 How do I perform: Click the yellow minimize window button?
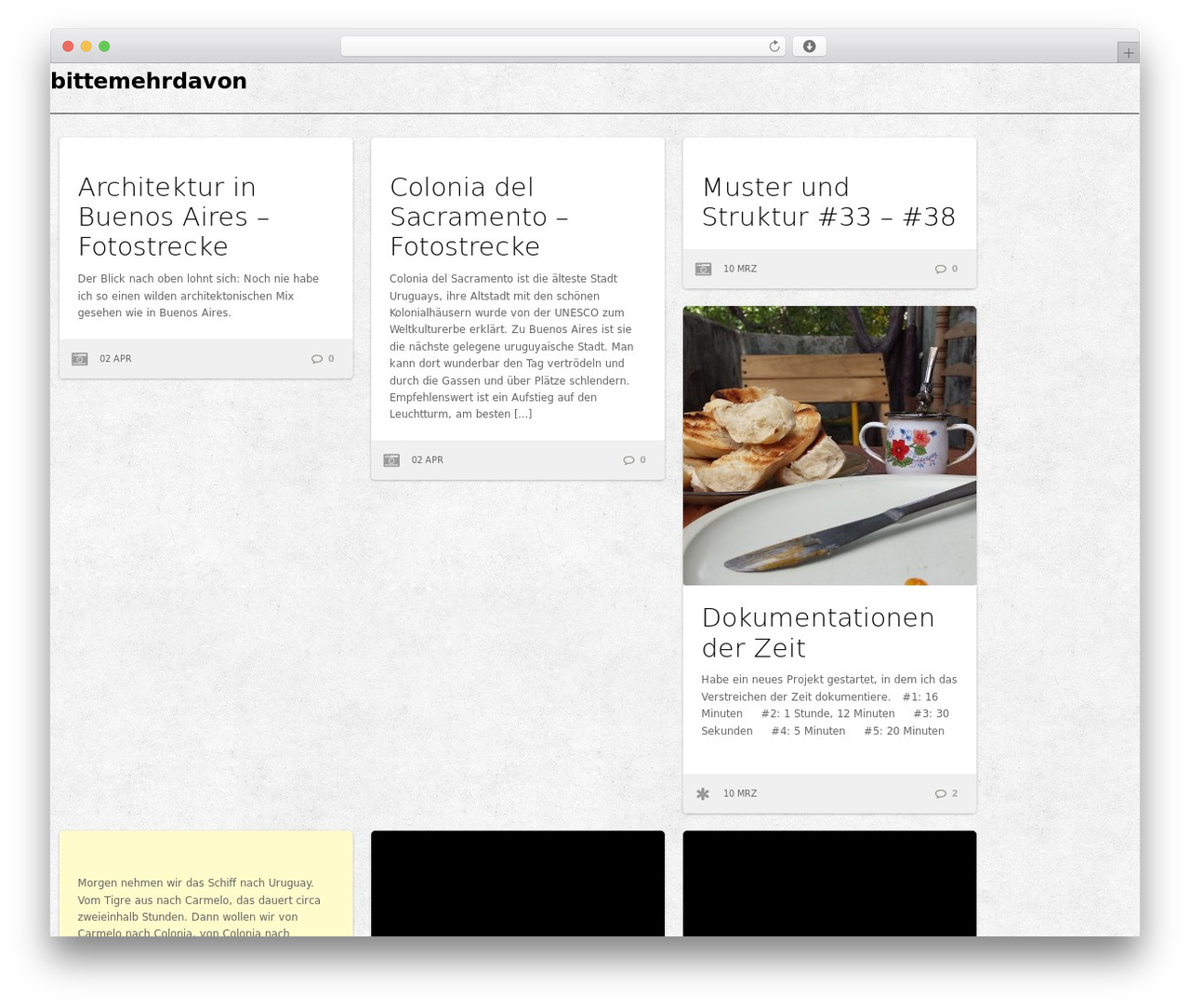point(86,46)
